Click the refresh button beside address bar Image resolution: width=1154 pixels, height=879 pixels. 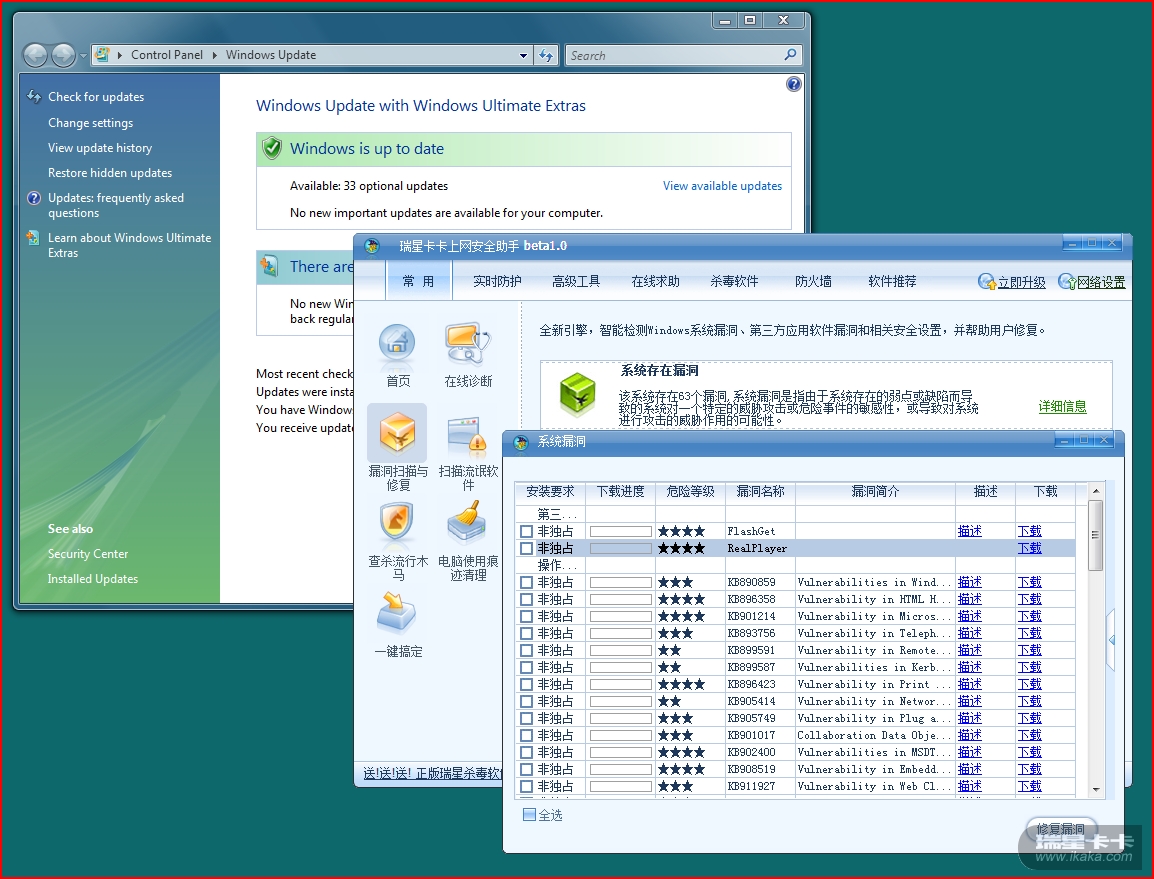coord(546,55)
